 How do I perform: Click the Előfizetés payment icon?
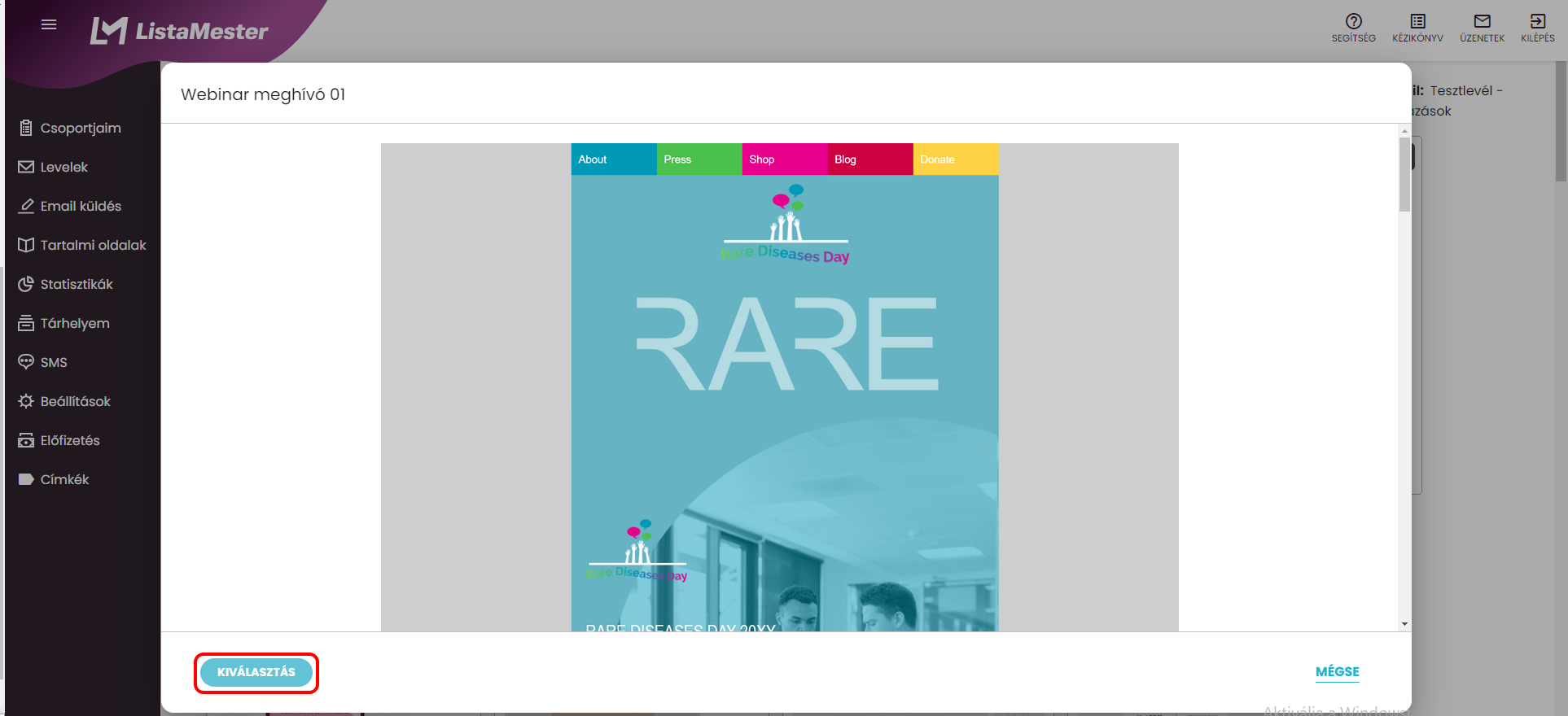click(26, 440)
